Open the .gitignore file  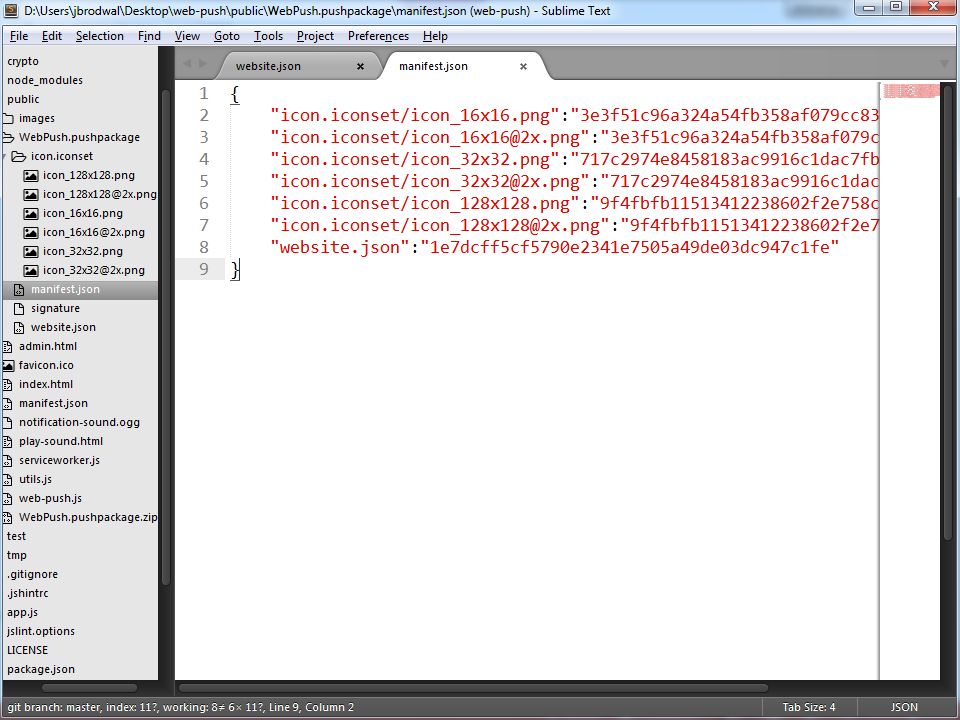(x=32, y=574)
